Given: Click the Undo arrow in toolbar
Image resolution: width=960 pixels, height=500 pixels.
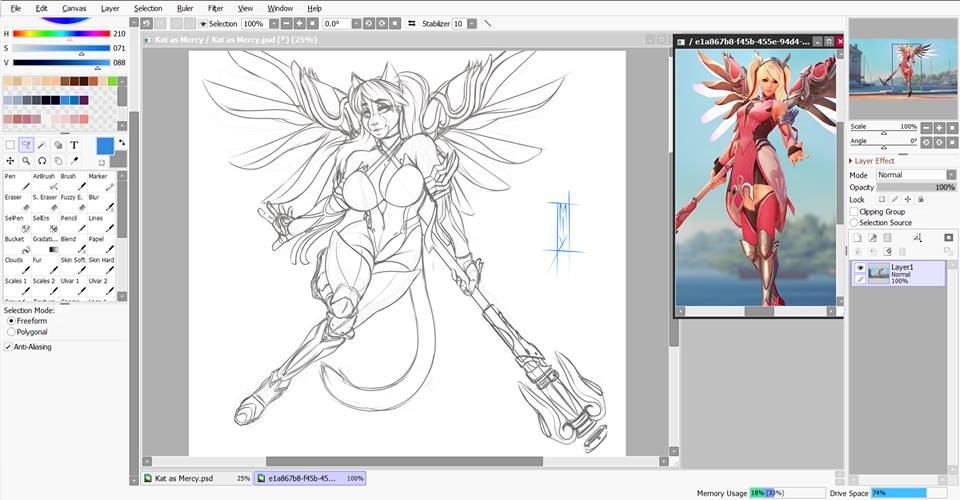Looking at the screenshot, I should click(147, 23).
